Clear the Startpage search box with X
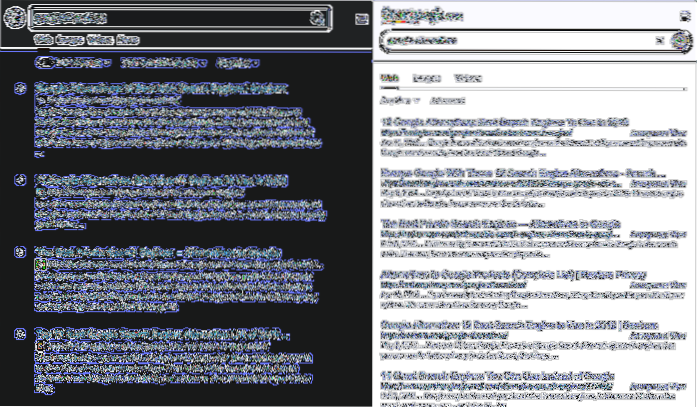The width and height of the screenshot is (697, 407). pyautogui.click(x=659, y=41)
